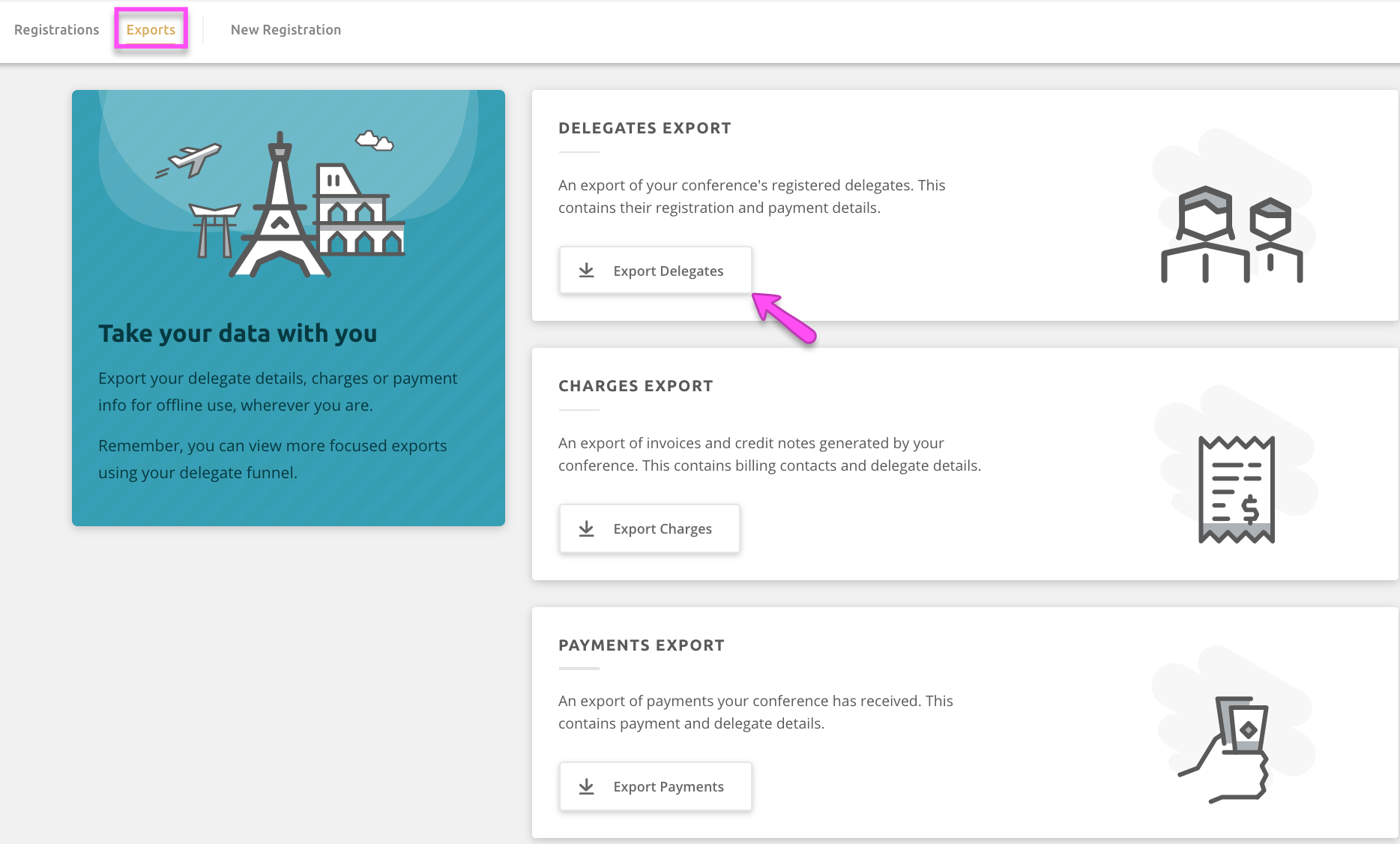Click the Export Payments button
1400x844 pixels.
[x=655, y=786]
